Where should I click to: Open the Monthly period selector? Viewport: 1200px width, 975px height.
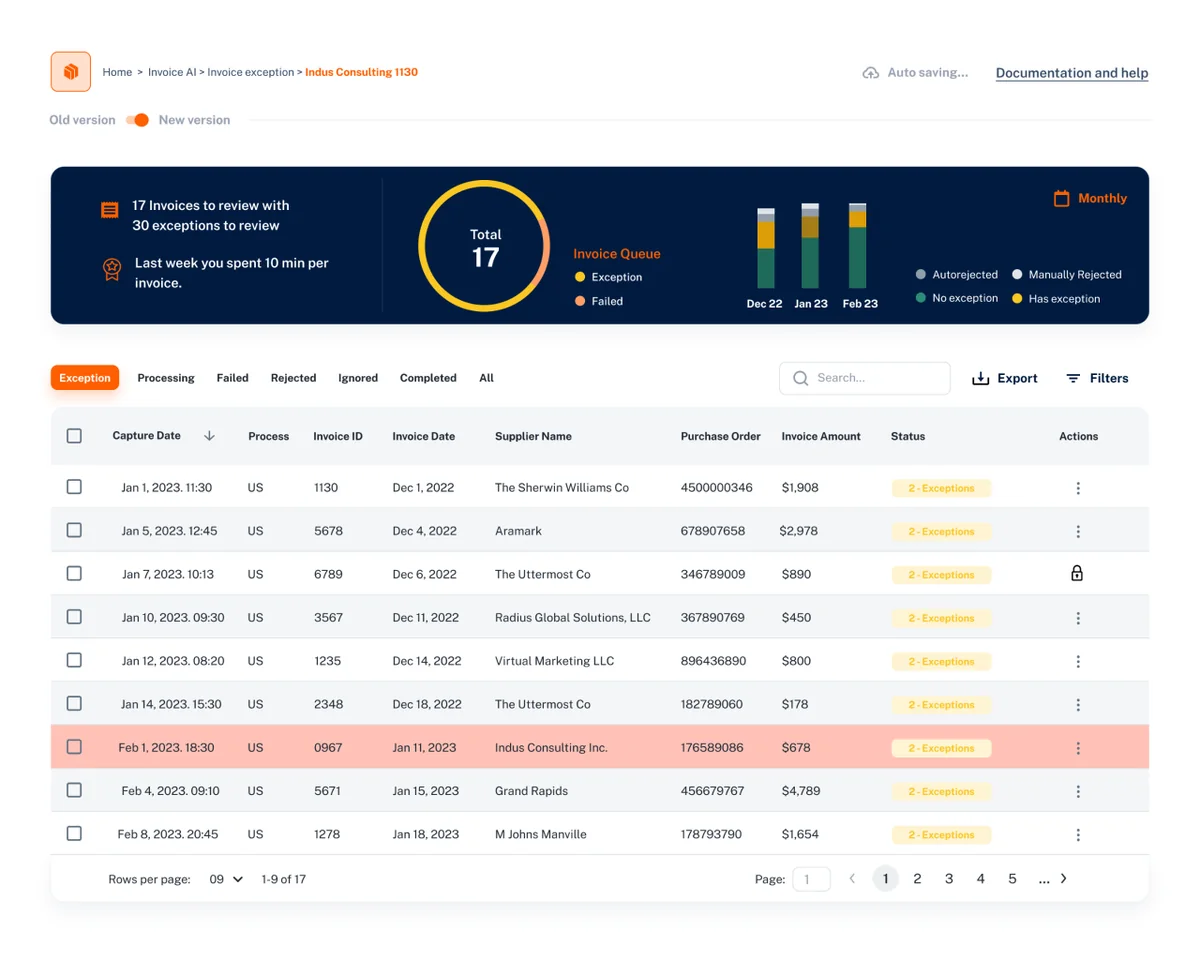point(1091,198)
